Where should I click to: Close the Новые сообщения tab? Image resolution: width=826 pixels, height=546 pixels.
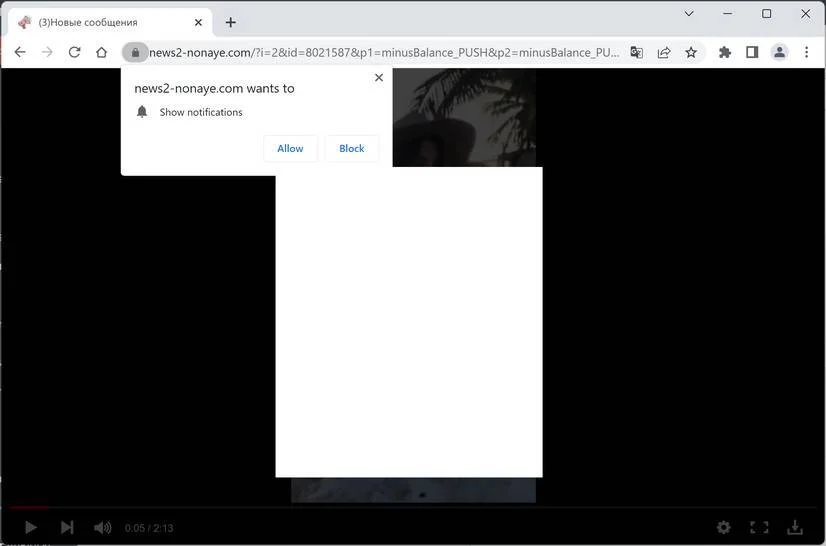click(x=198, y=22)
